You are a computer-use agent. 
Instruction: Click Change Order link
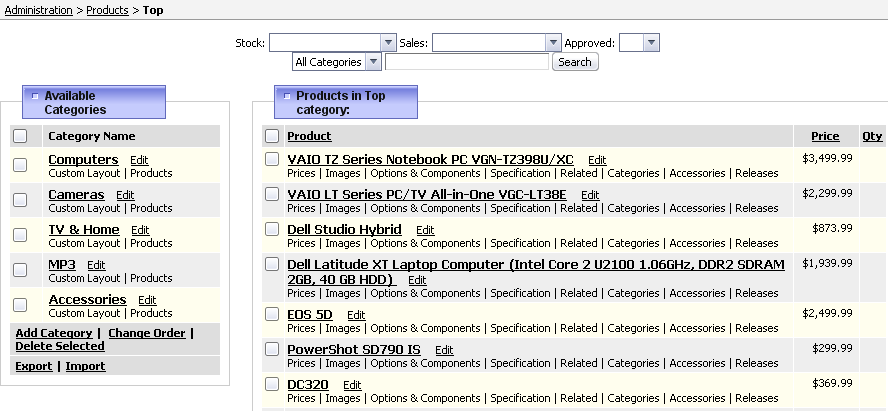coord(147,333)
